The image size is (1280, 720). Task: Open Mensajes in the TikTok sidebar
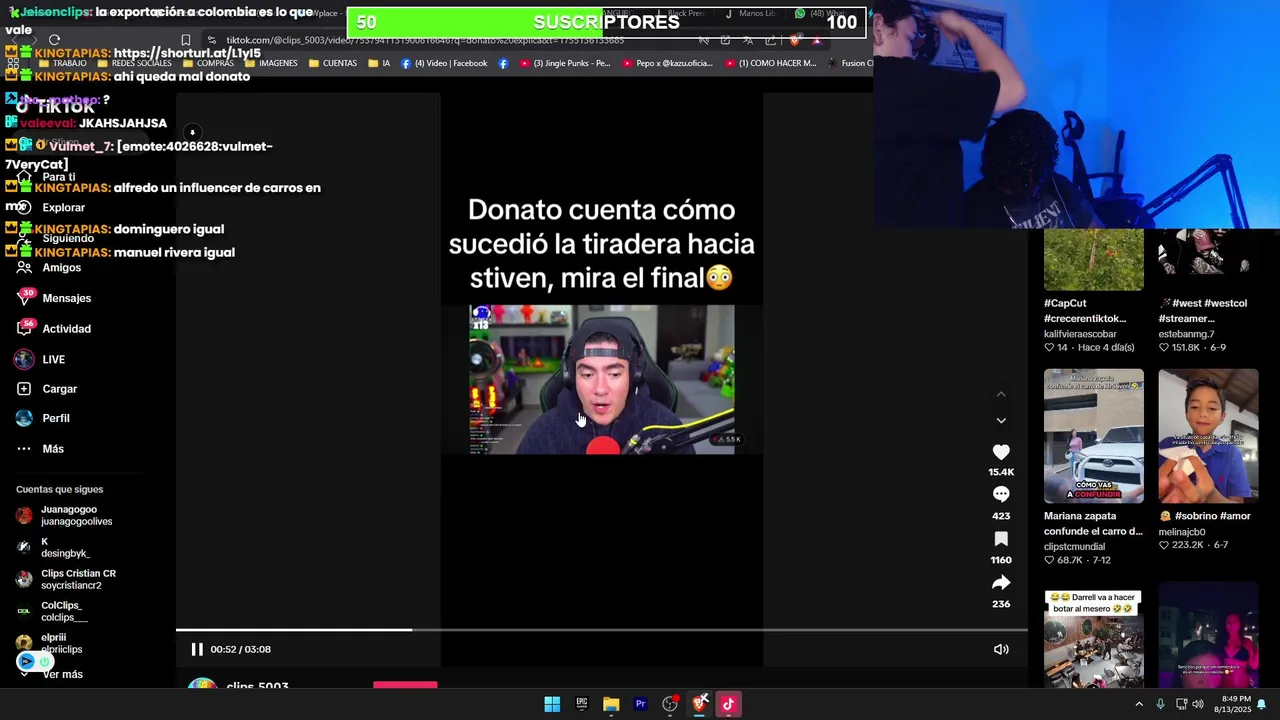tap(67, 298)
